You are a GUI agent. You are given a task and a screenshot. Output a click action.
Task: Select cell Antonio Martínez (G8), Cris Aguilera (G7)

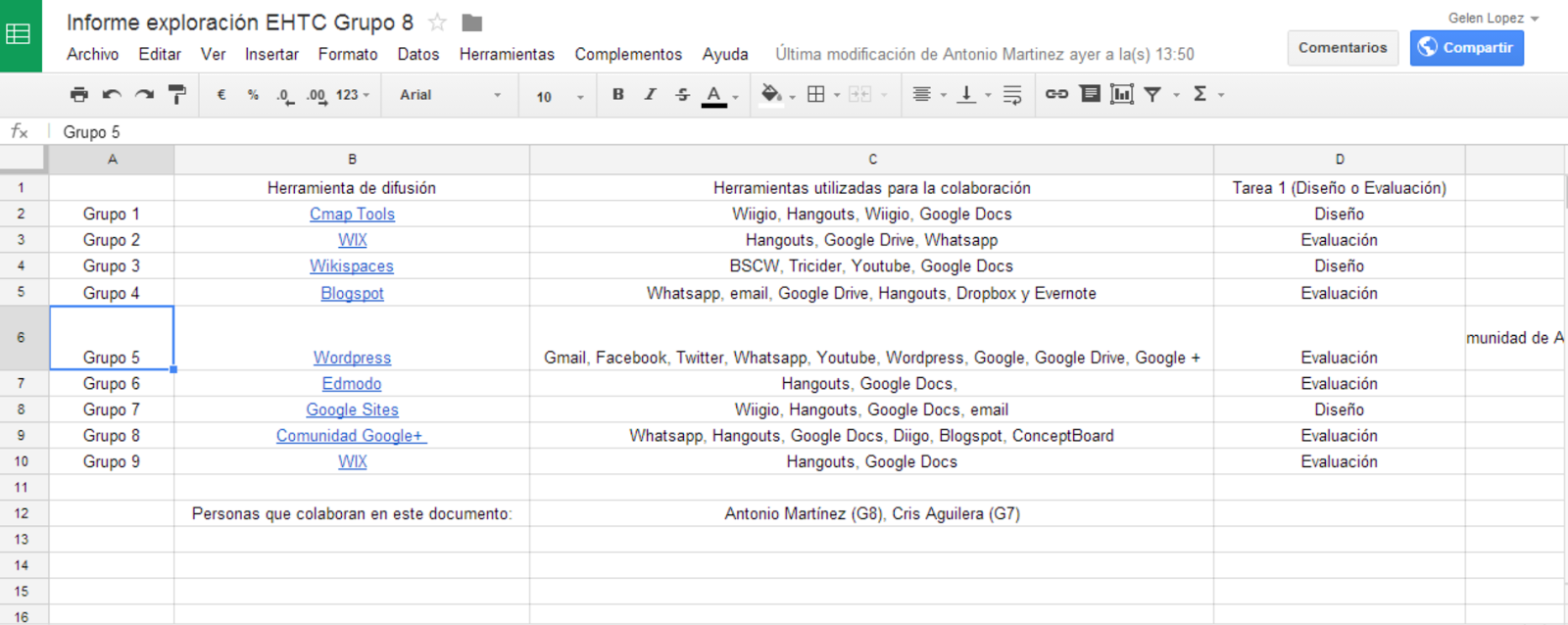point(872,513)
